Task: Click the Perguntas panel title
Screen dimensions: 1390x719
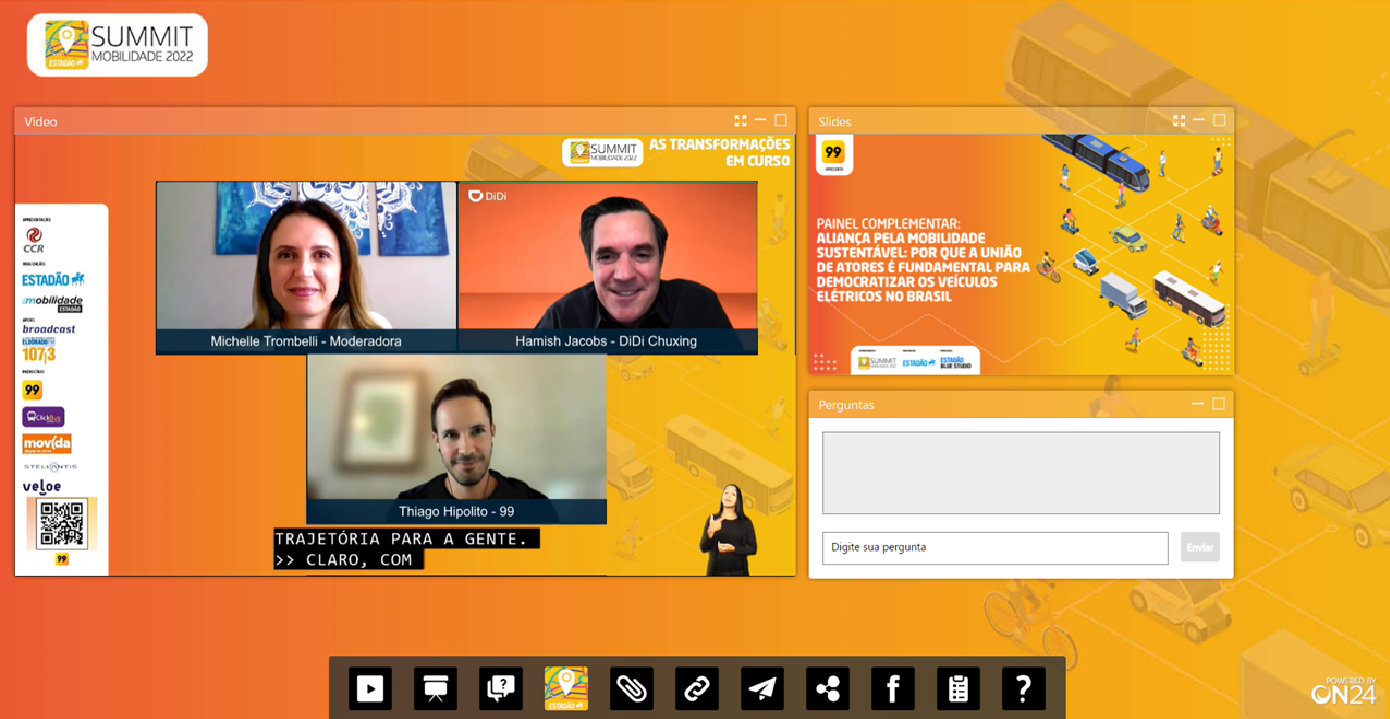Action: 846,405
